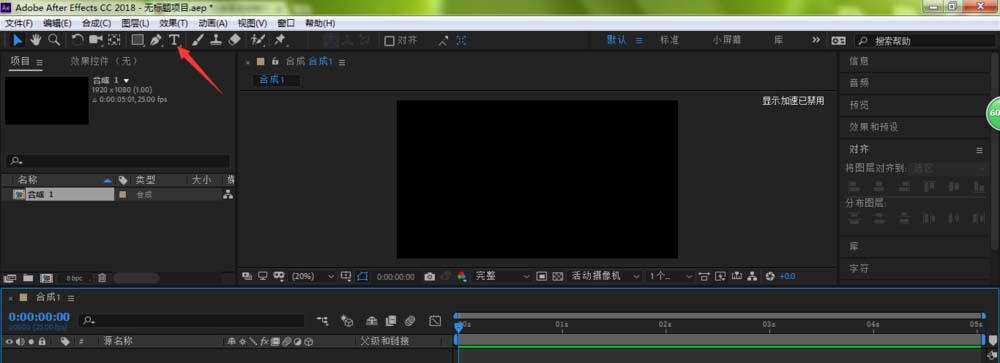Viewport: 1000px width, 363px height.
Task: Select the Clone Stamp tool
Action: click(216, 40)
